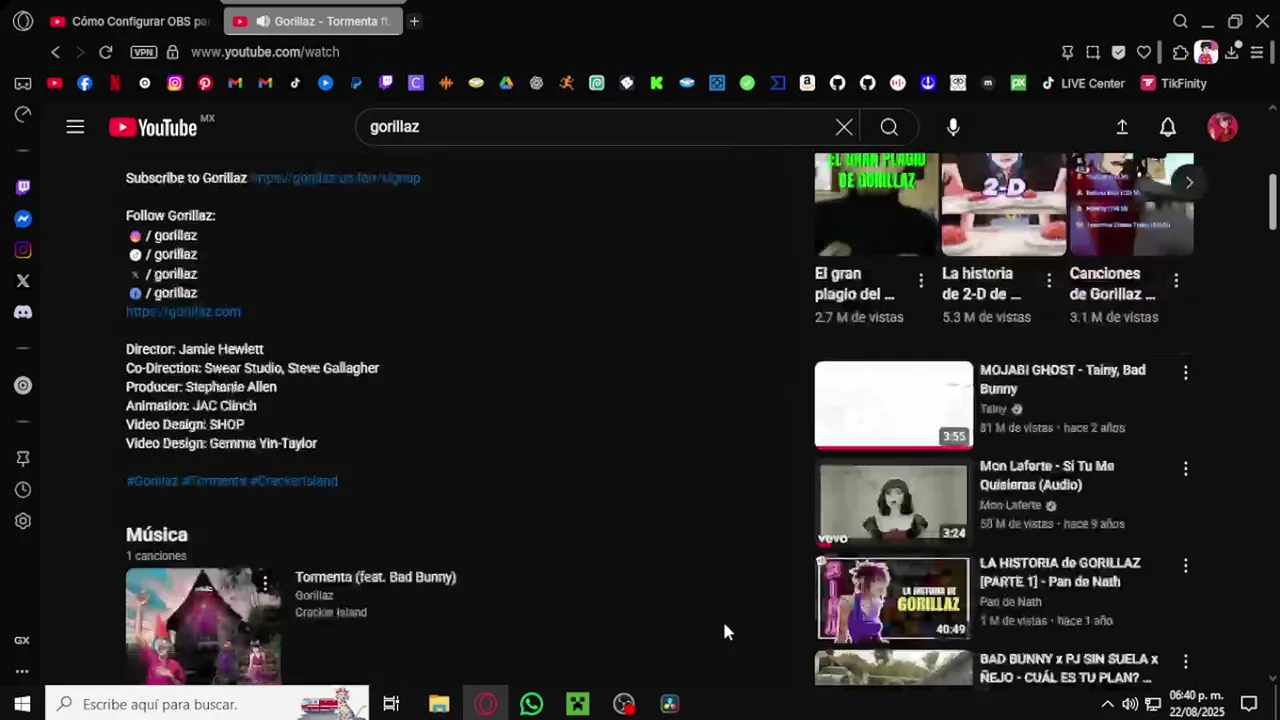Image resolution: width=1280 pixels, height=720 pixels.
Task: Open File Explorer from the taskbar
Action: pos(439,704)
